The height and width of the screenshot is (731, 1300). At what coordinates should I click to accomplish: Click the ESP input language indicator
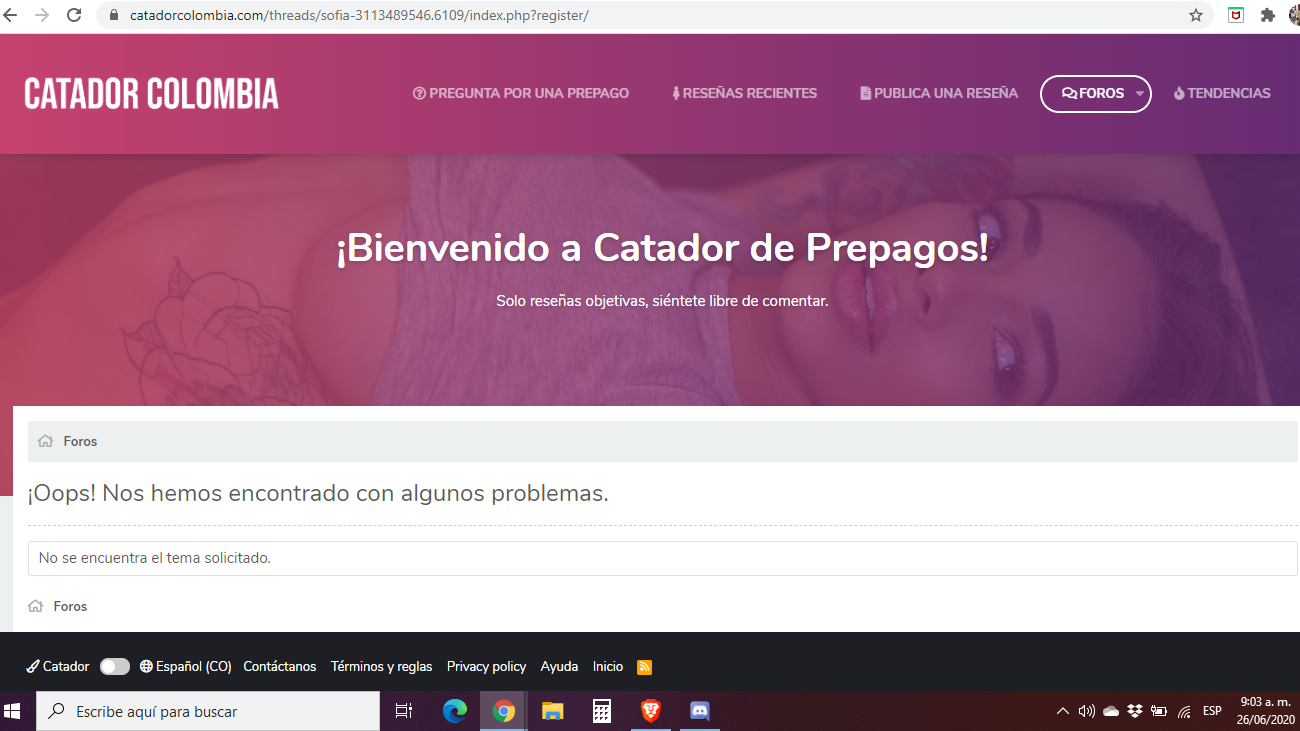pos(1212,711)
